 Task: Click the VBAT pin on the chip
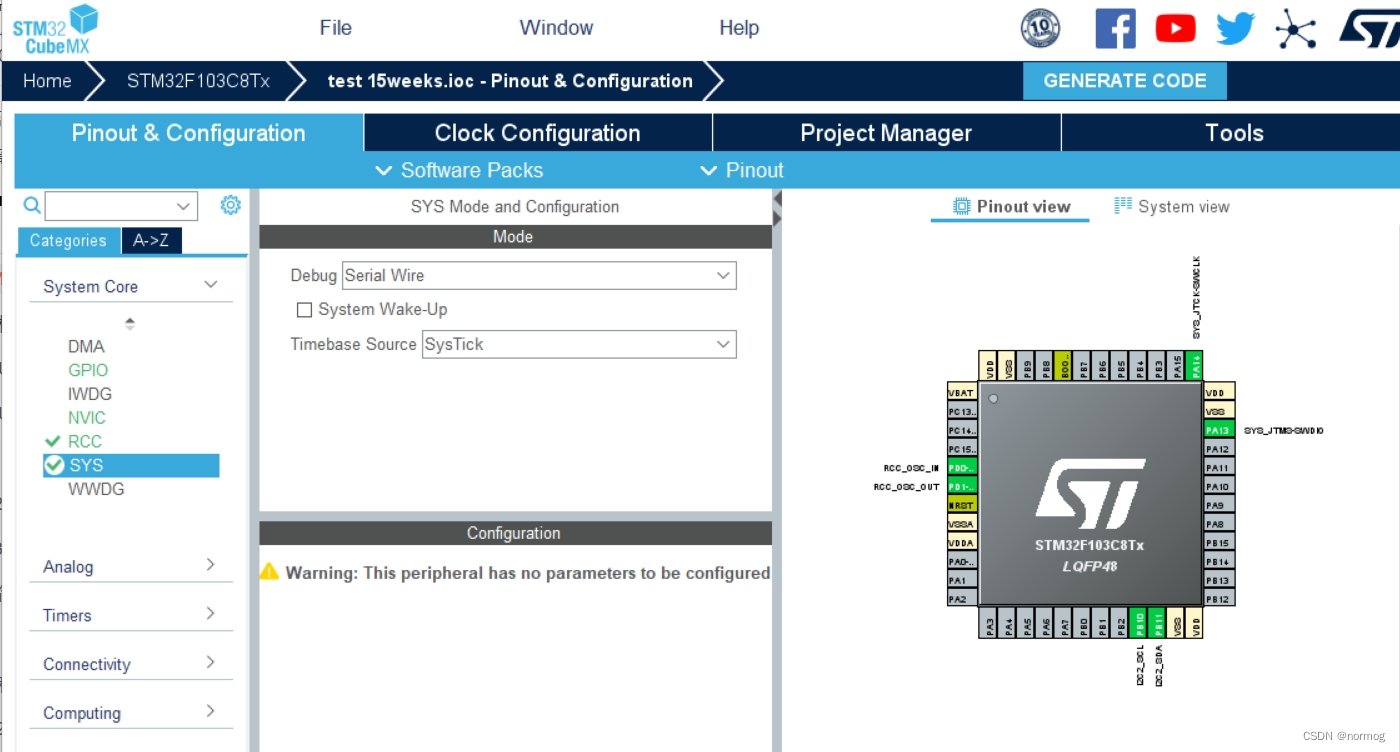[962, 392]
